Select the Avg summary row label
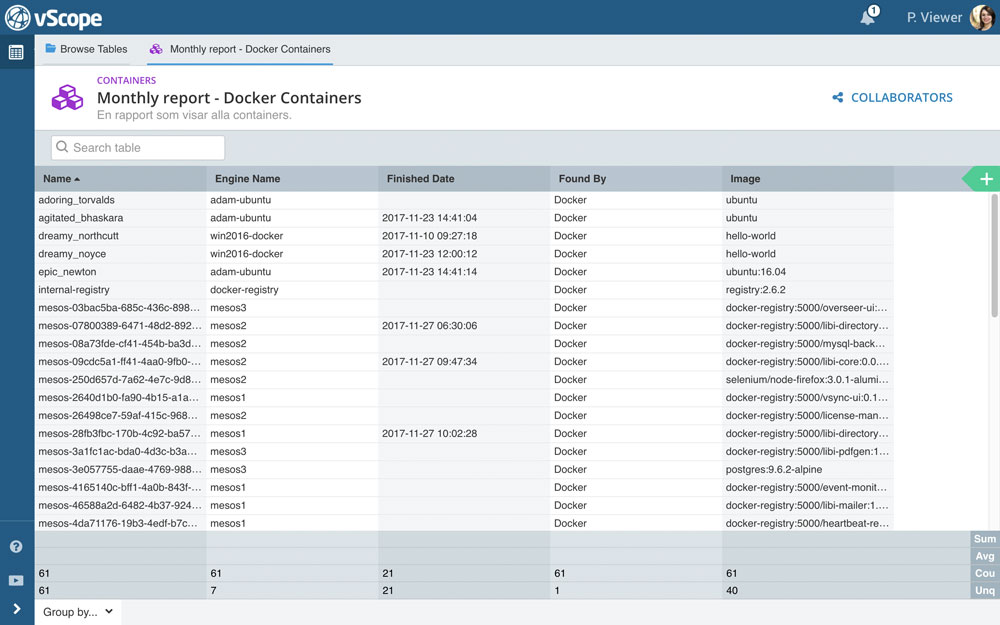The height and width of the screenshot is (625, 1000). (985, 556)
